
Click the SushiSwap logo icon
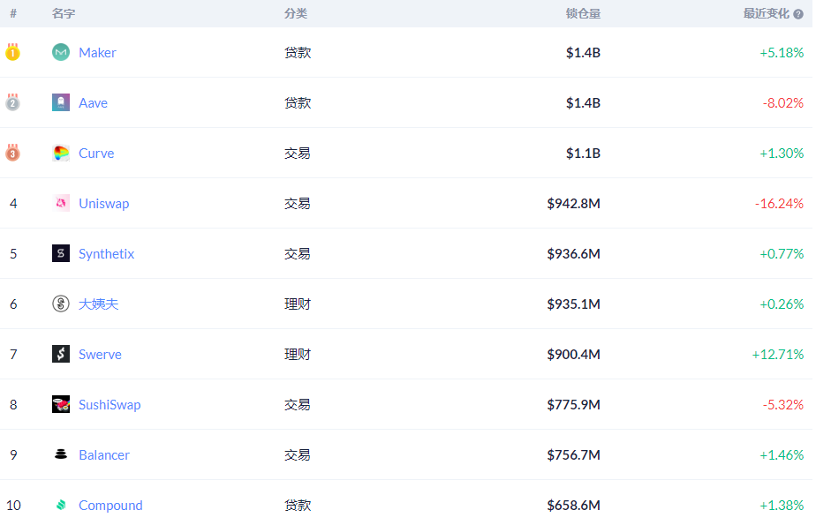61,404
